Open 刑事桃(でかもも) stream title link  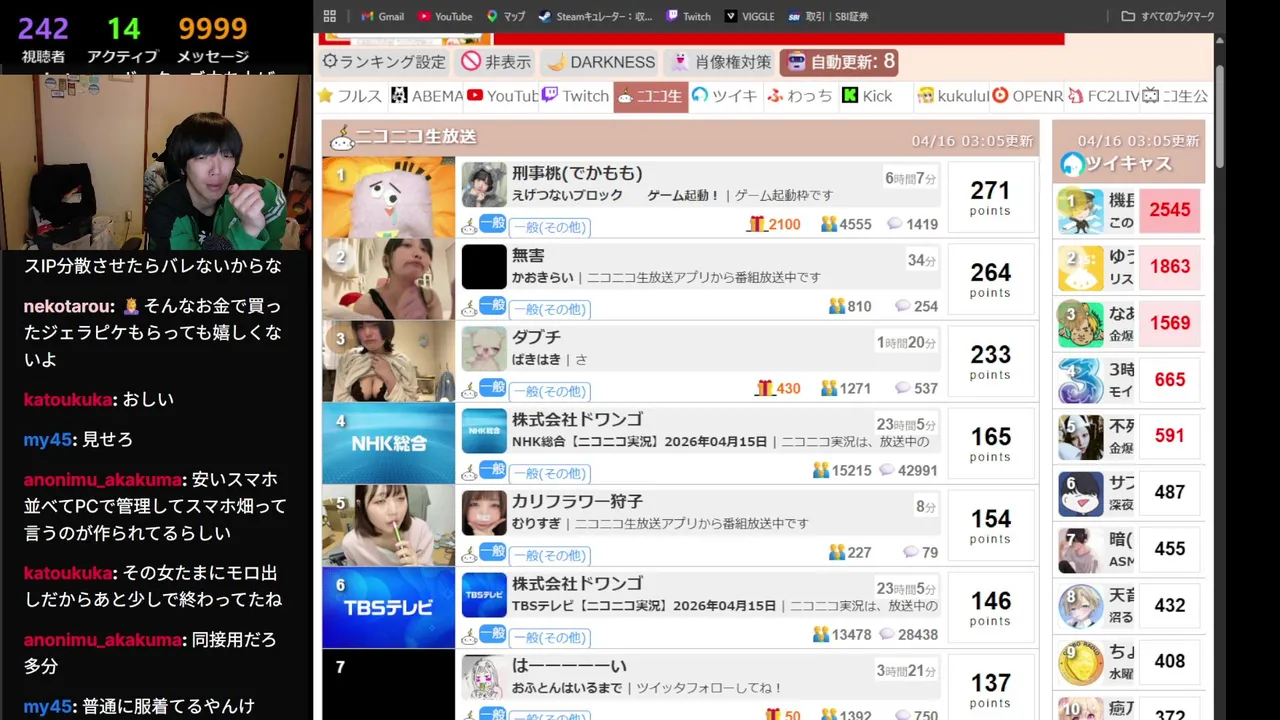(577, 173)
